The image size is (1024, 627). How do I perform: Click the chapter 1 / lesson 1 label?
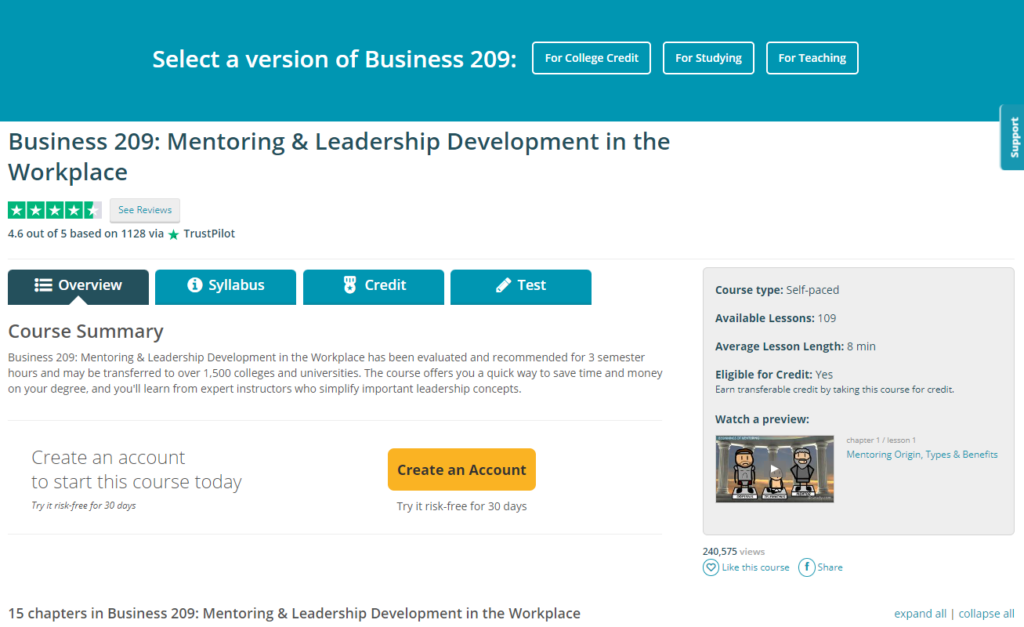[x=881, y=440]
